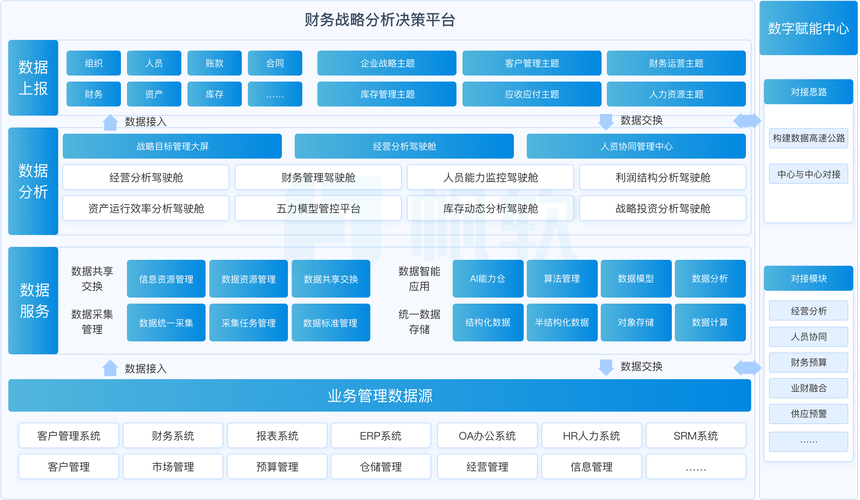
Task: Open 战略投资分析驾驶舱
Action: click(663, 208)
